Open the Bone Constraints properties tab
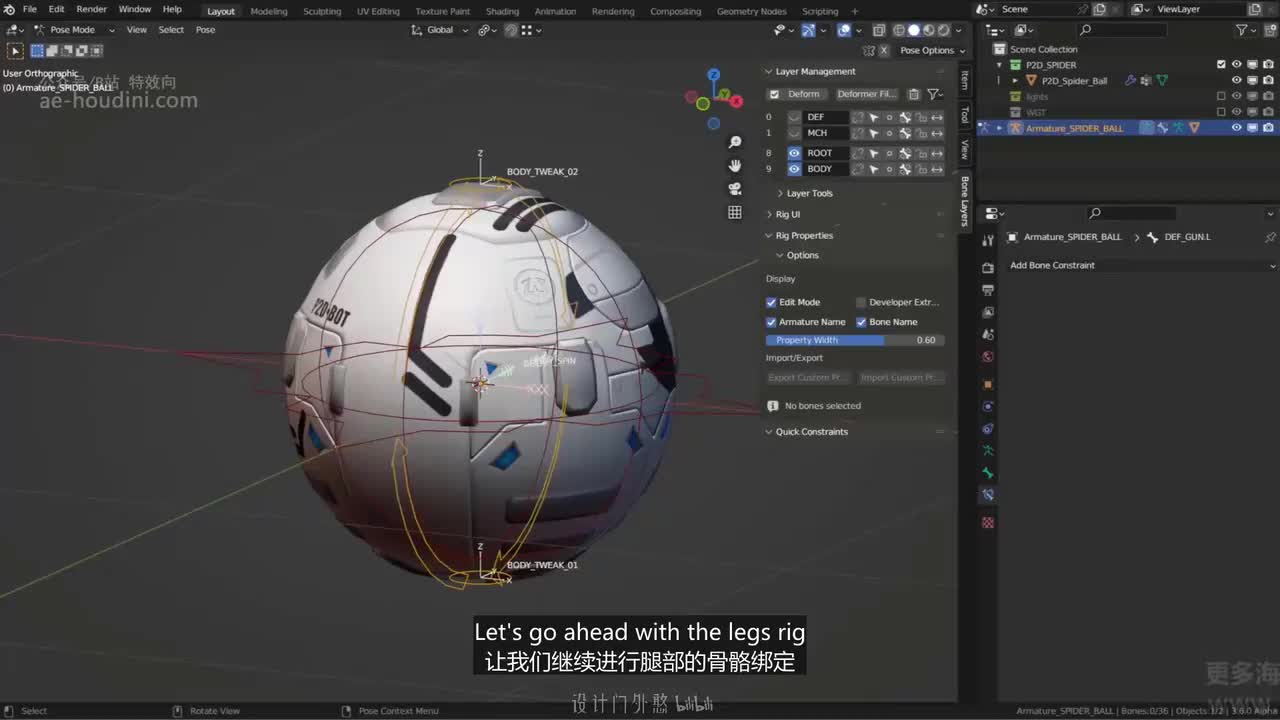Image resolution: width=1280 pixels, height=720 pixels. tap(988, 495)
